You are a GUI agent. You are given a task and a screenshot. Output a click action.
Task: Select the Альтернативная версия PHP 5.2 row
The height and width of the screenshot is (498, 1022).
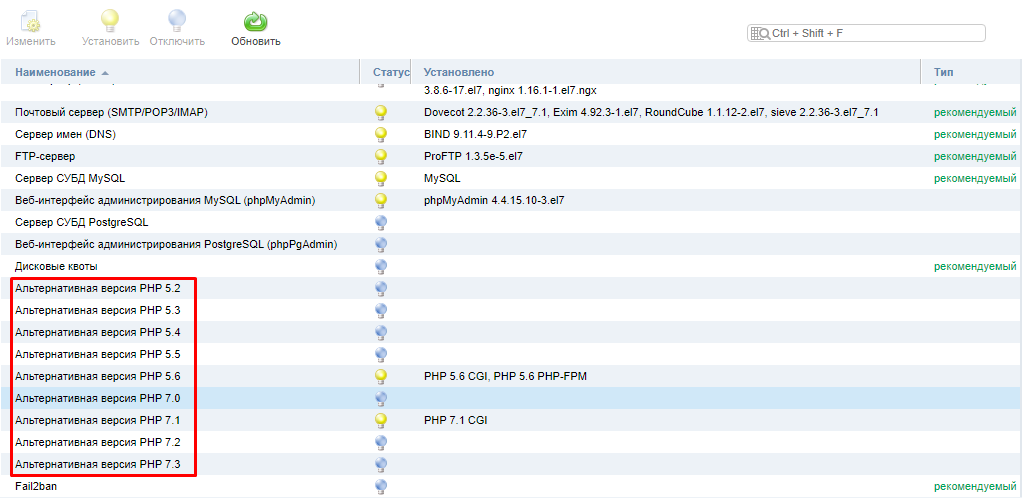tap(97, 288)
